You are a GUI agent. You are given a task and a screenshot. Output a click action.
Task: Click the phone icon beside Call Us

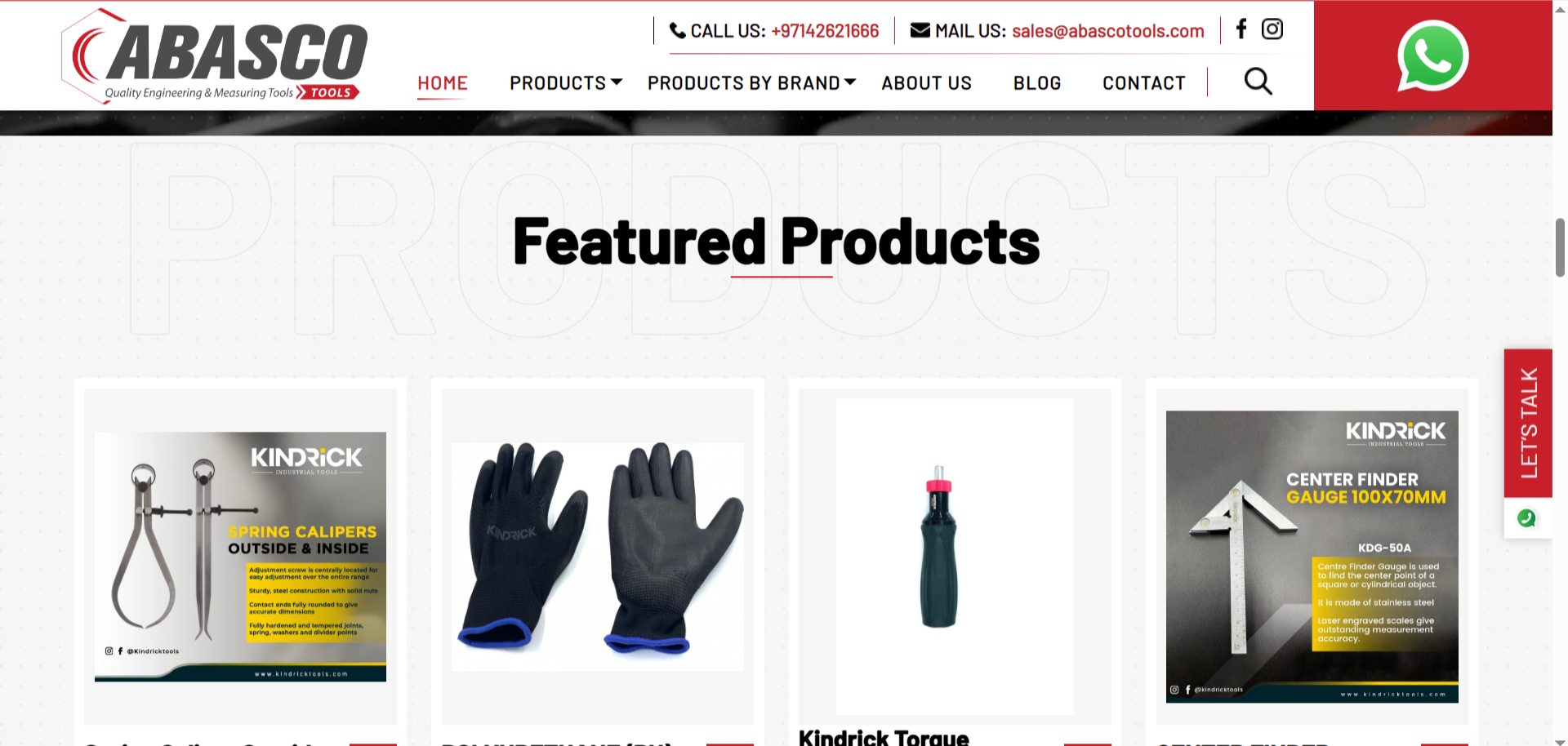[678, 31]
